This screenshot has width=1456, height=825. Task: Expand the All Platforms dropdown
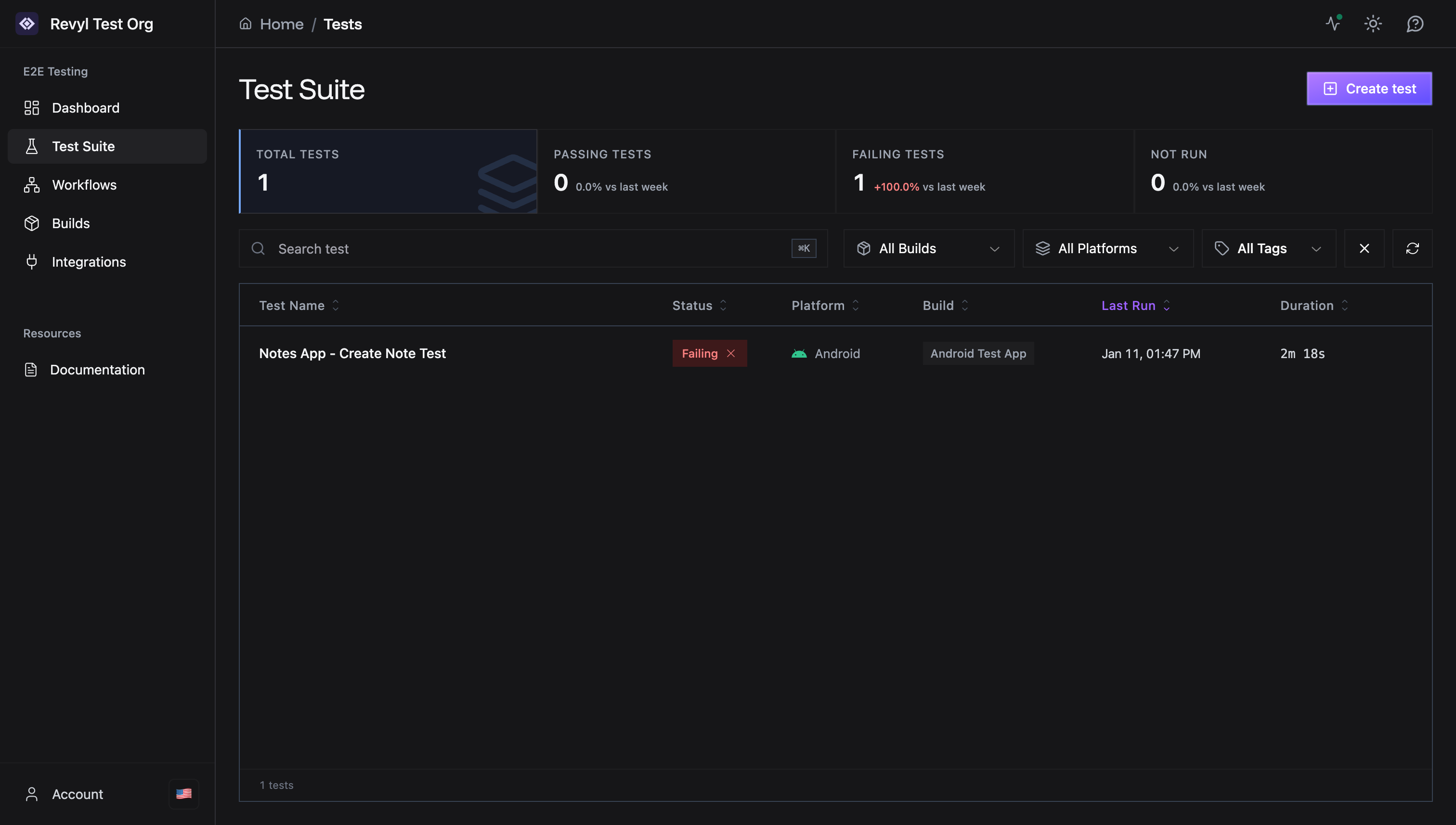tap(1107, 248)
